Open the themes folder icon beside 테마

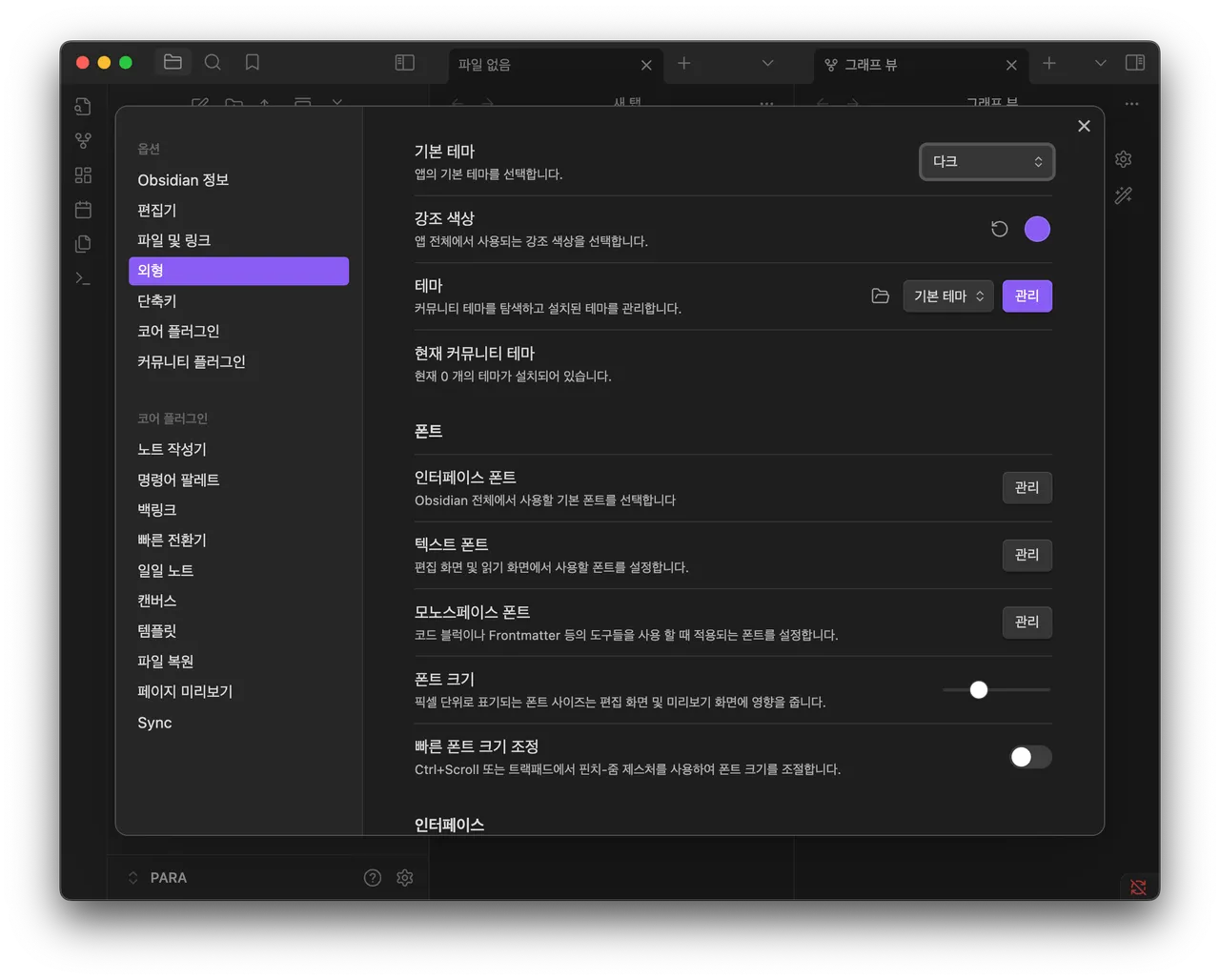tap(880, 296)
